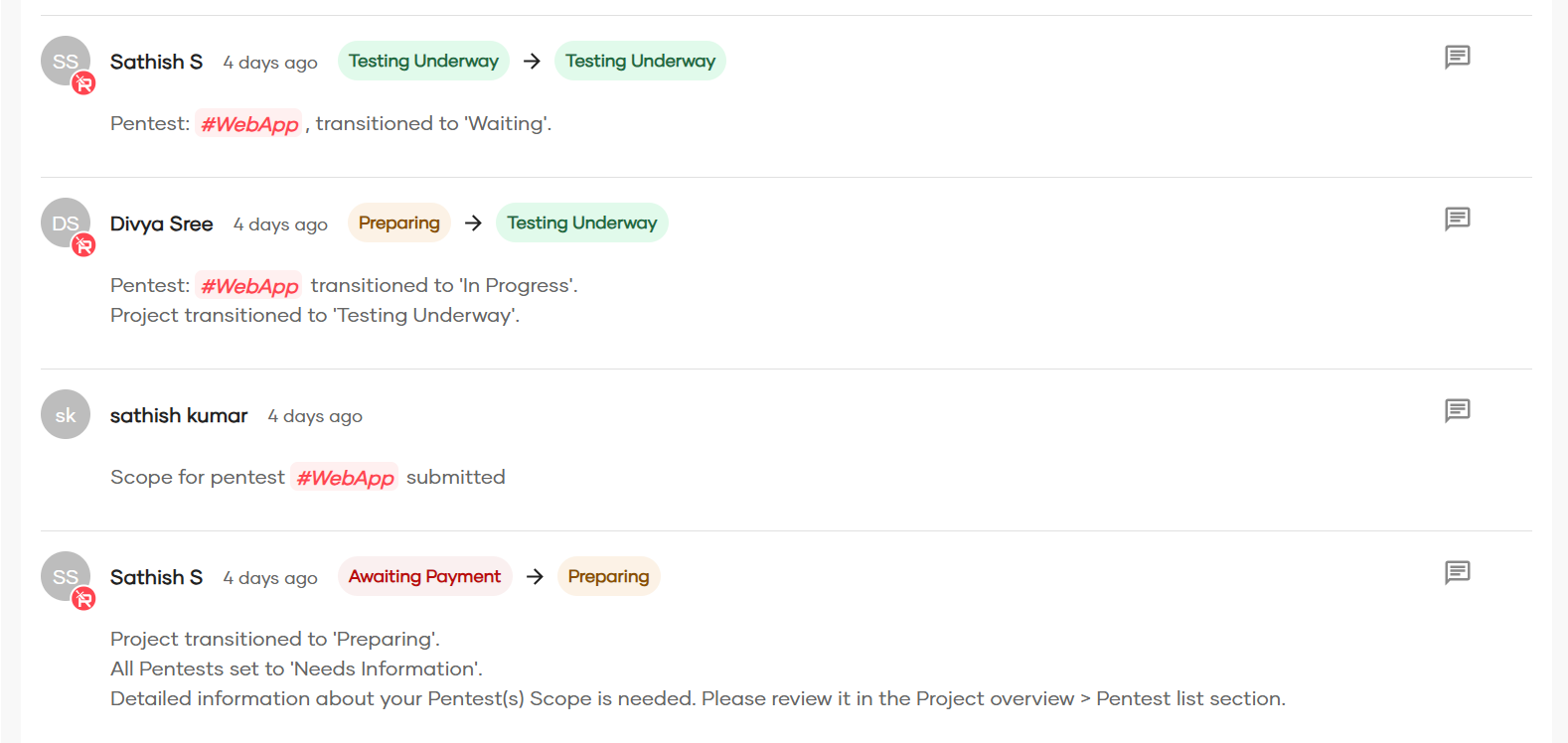Click first Testing Underway badge in top entry
This screenshot has height=743, width=1568.
pyautogui.click(x=423, y=61)
